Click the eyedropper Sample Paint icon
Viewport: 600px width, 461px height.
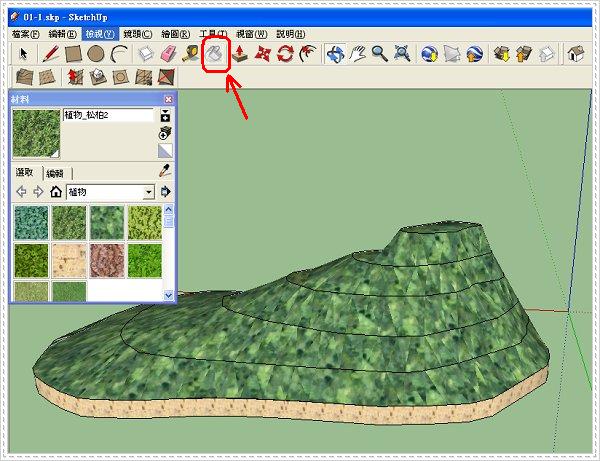(x=166, y=172)
